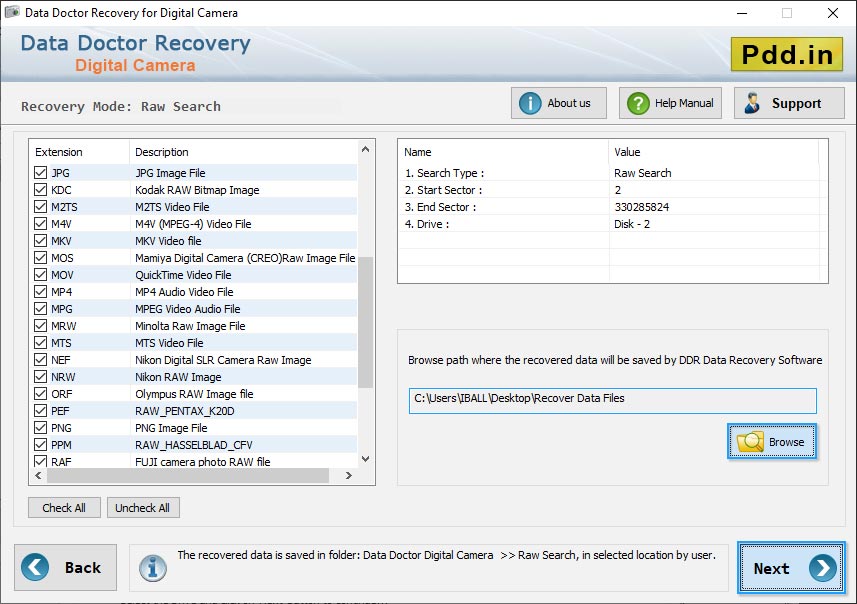Select 'Kodak RAW Bitmap Image' description
The image size is (857, 604).
tap(197, 190)
